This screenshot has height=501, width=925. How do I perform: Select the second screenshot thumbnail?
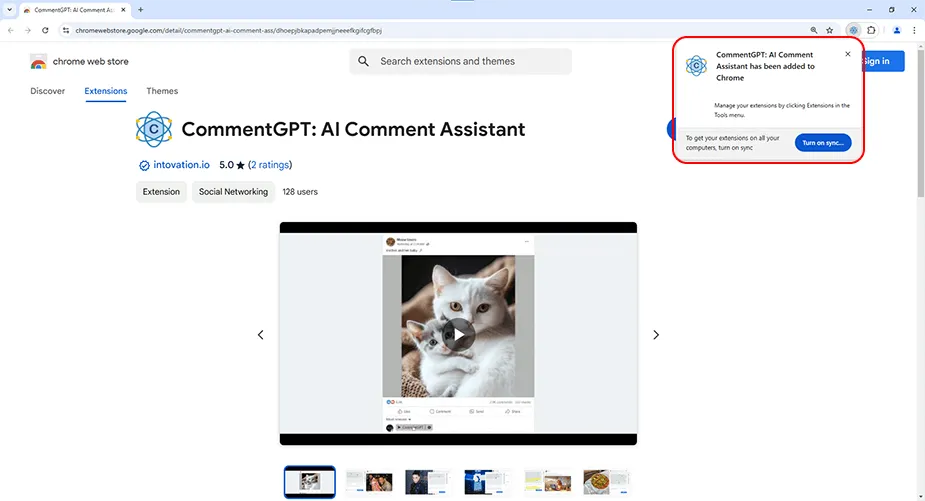tap(369, 482)
